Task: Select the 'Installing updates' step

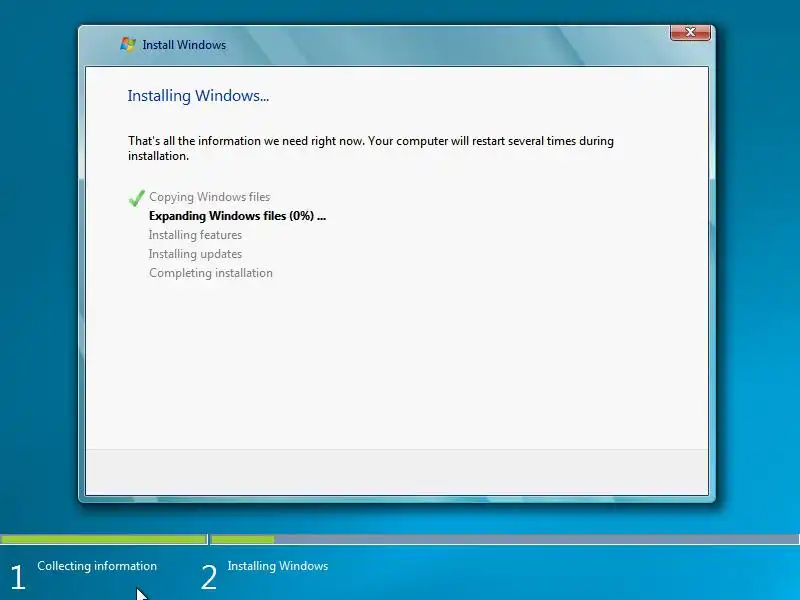Action: (x=195, y=254)
